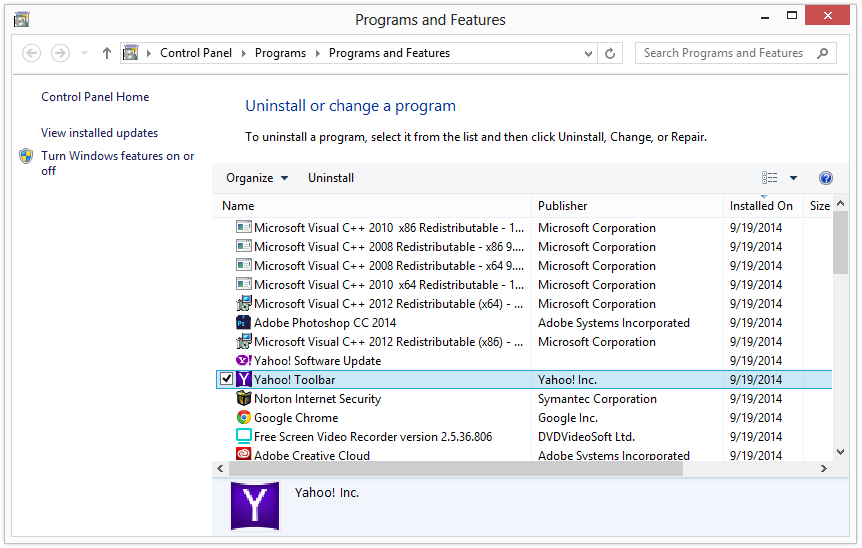
Task: Select Google Chrome program name
Action: 296,418
